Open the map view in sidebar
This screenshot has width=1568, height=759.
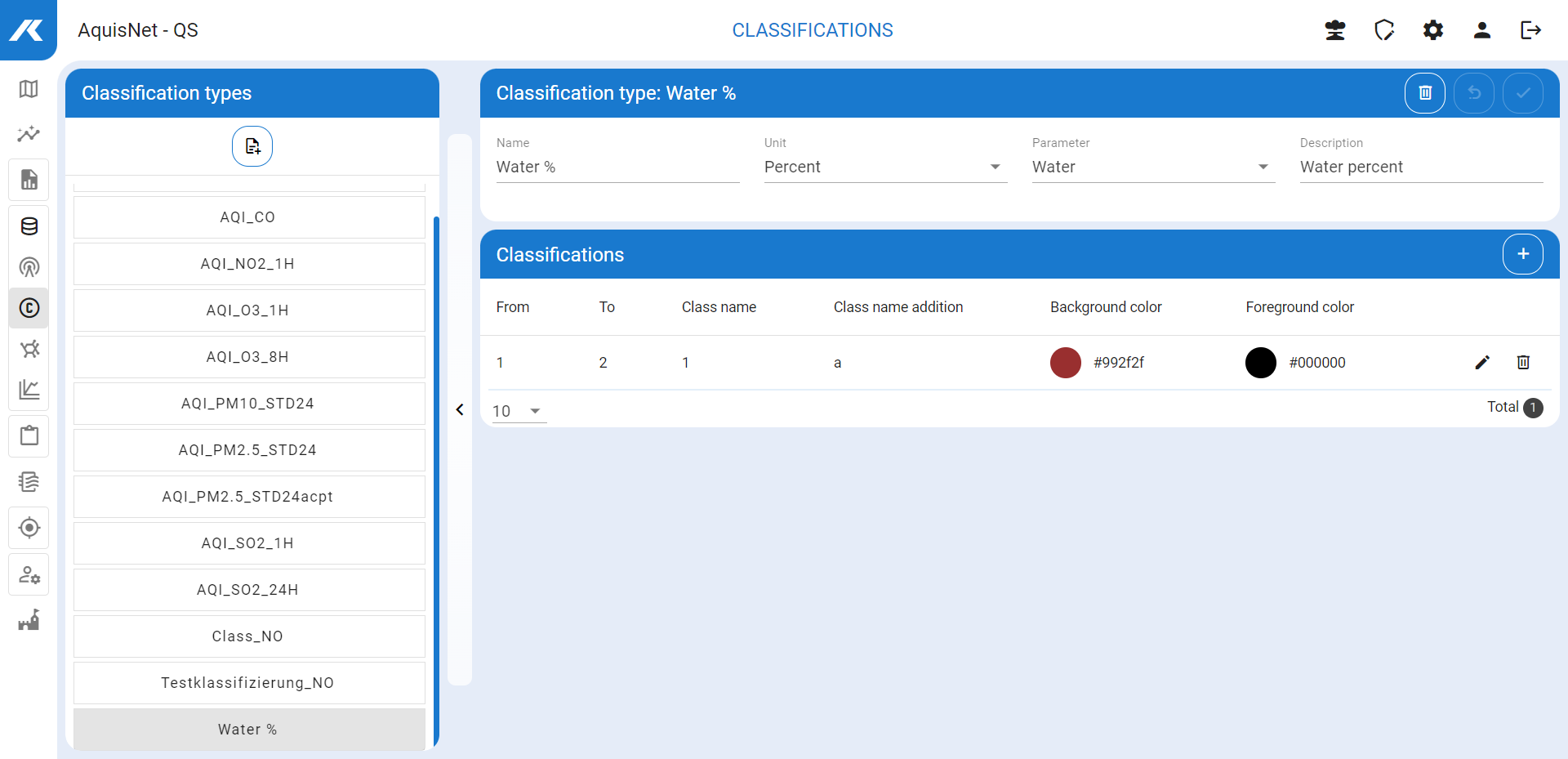click(x=29, y=89)
